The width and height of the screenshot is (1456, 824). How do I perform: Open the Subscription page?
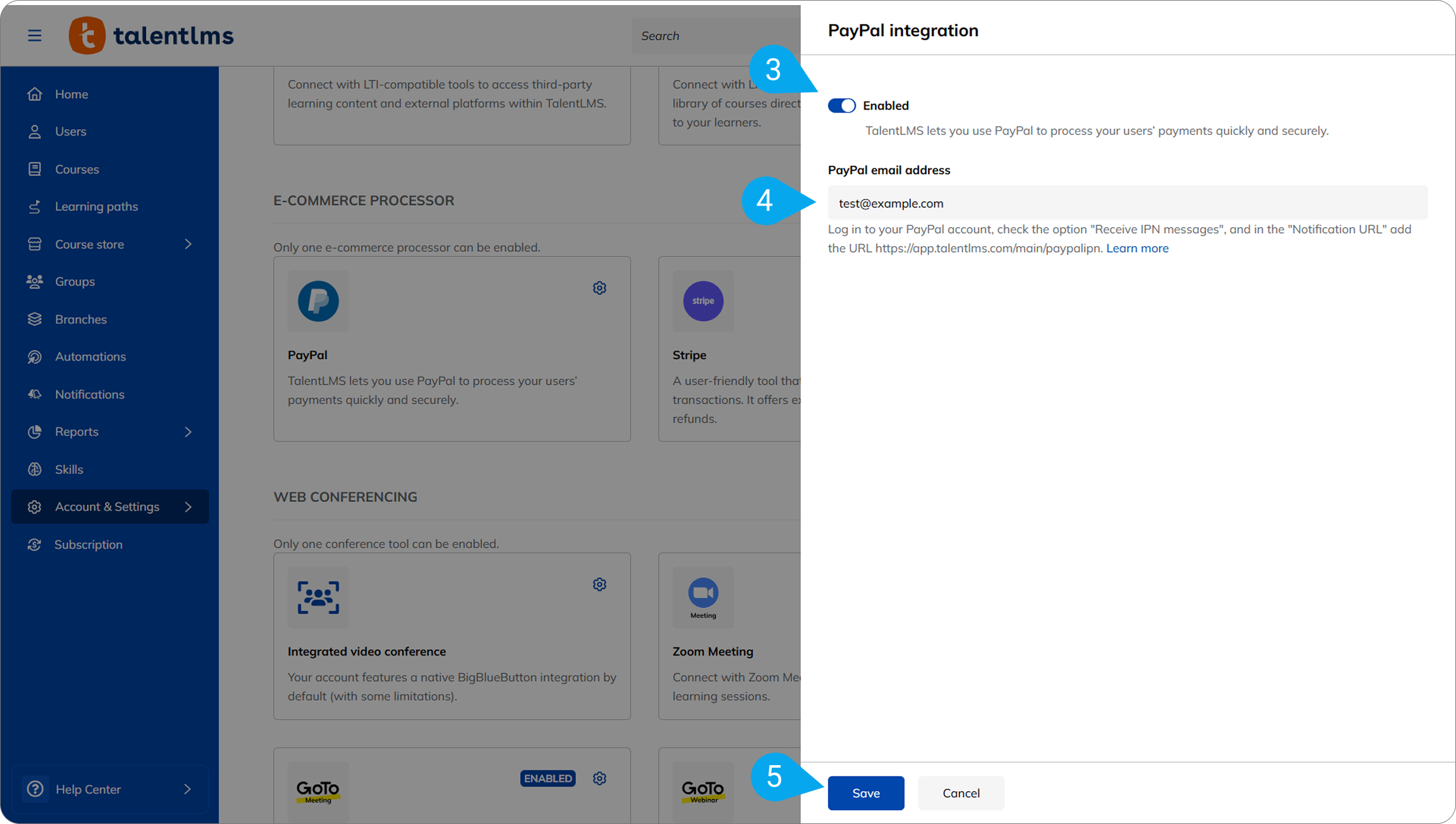[x=88, y=544]
